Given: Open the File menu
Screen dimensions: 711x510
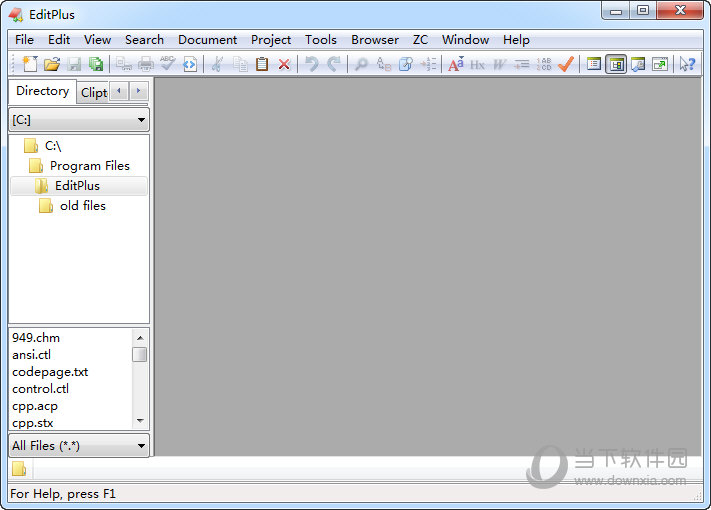Looking at the screenshot, I should click(24, 40).
